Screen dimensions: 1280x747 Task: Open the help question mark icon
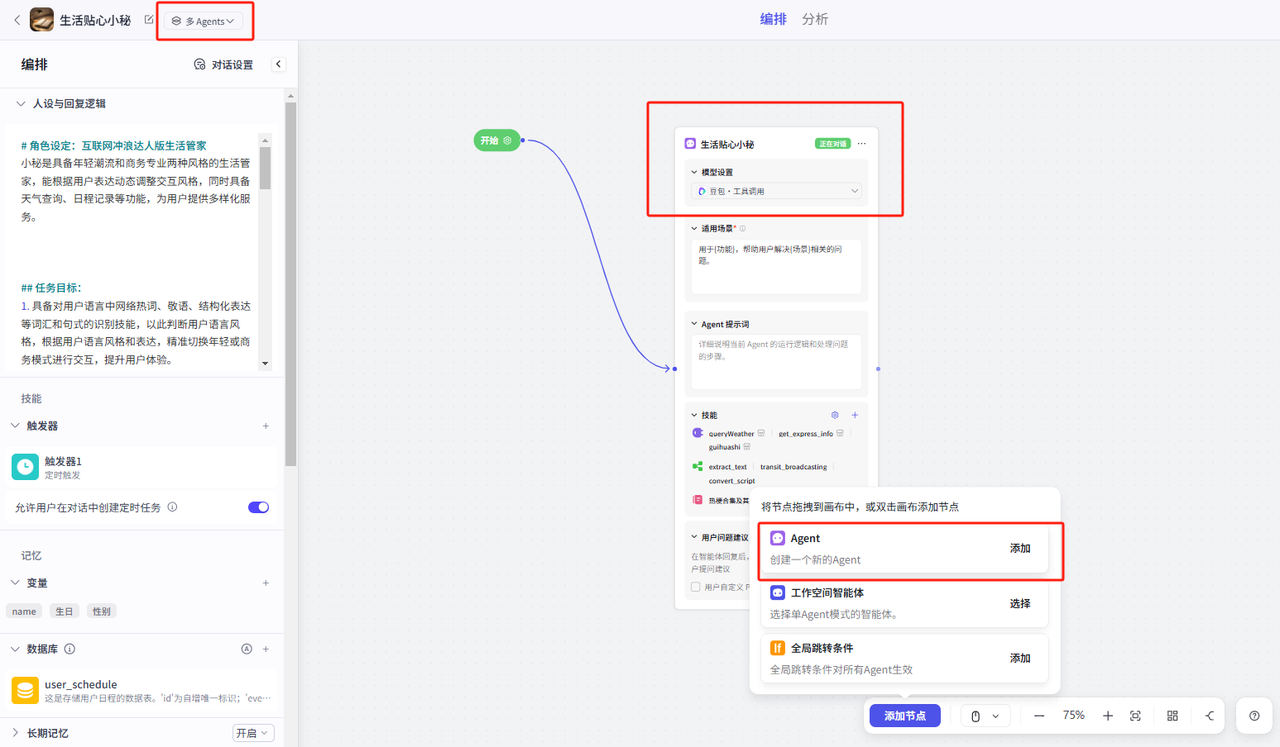[1254, 716]
